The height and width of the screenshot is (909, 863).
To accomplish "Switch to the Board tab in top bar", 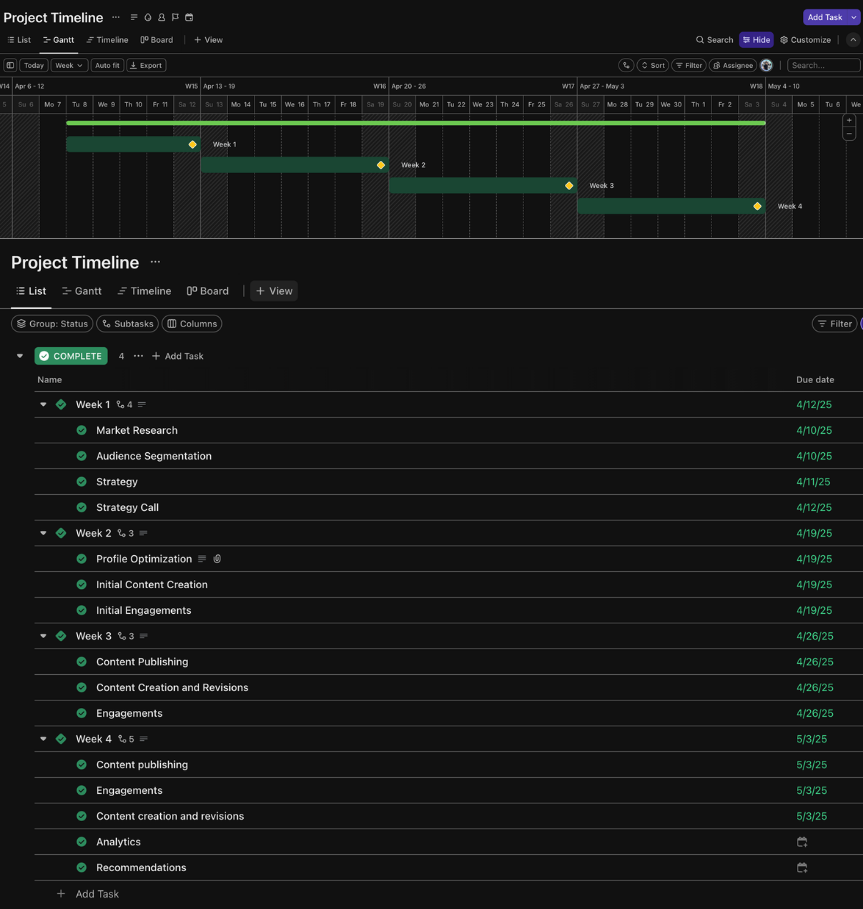I will coord(156,40).
